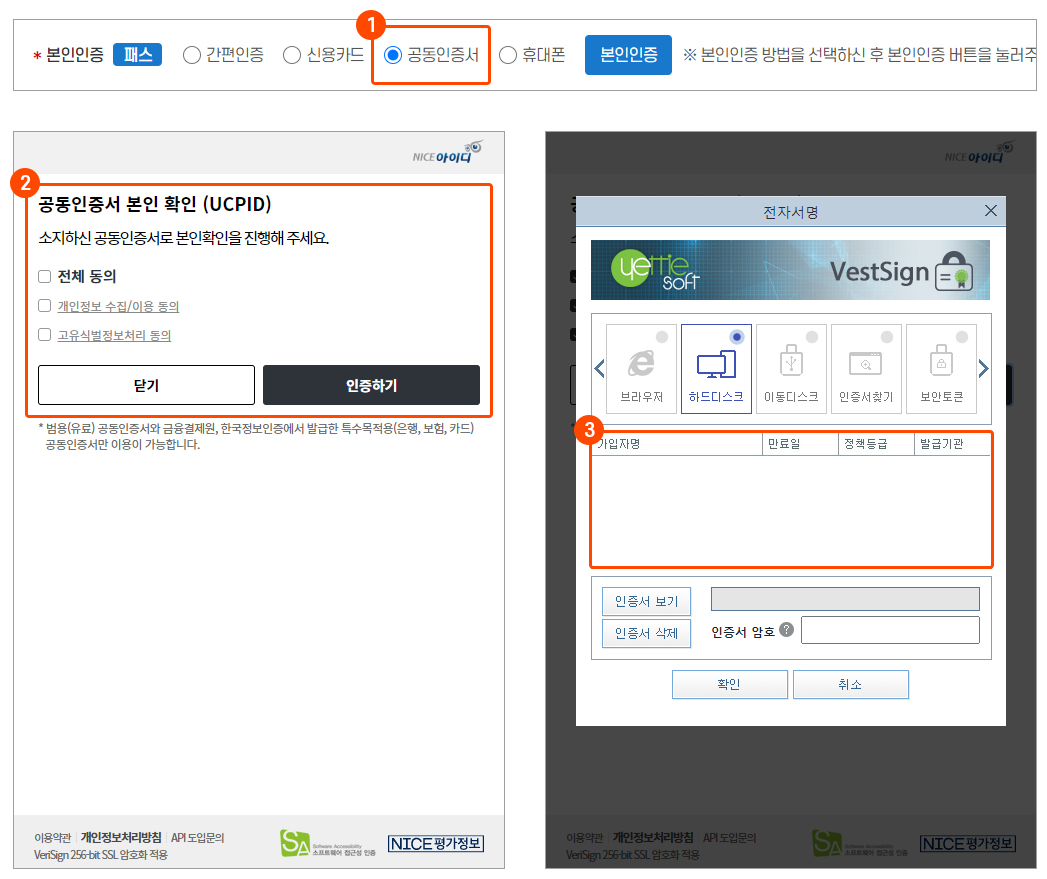The image size is (1047, 879).
Task: Click the VestSign padlock certificate icon
Action: pyautogui.click(x=954, y=271)
